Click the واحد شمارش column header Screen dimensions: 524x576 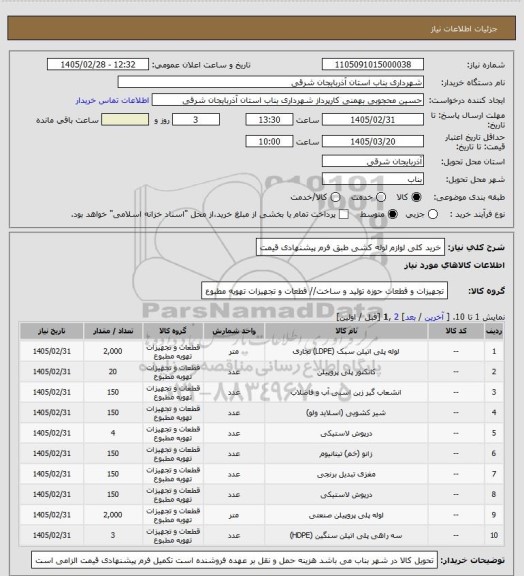(234, 331)
